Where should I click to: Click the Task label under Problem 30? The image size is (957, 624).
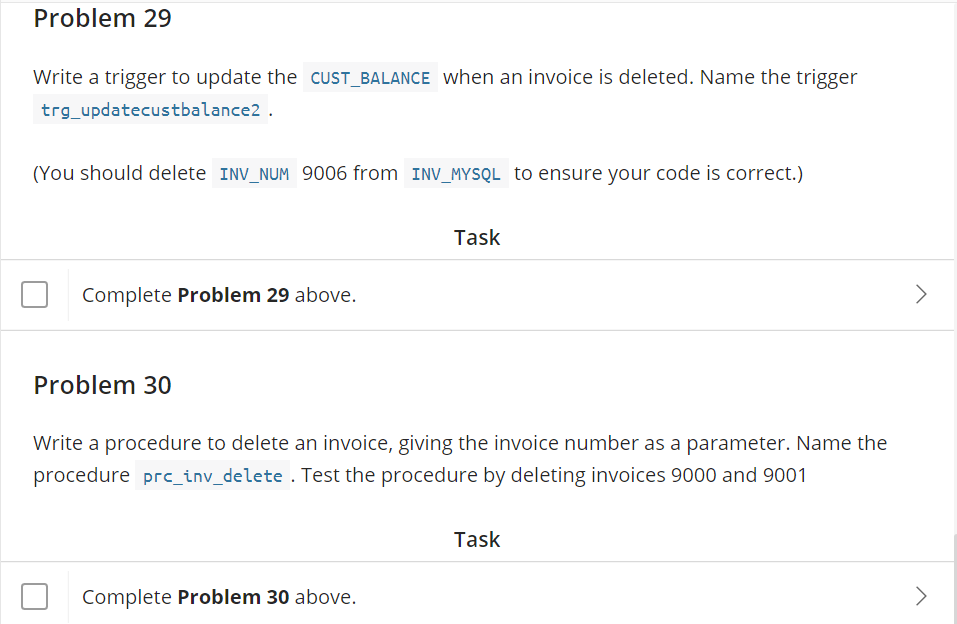[477, 539]
